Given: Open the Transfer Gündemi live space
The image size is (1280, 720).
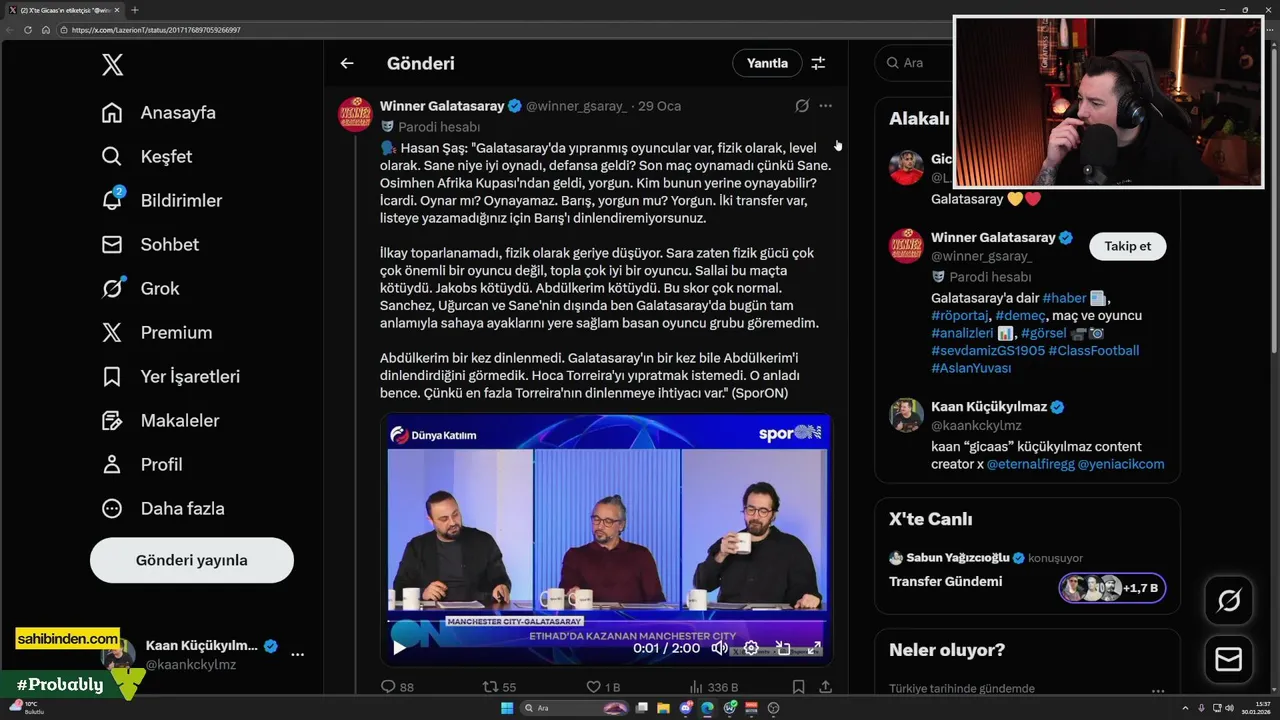Looking at the screenshot, I should click(945, 582).
